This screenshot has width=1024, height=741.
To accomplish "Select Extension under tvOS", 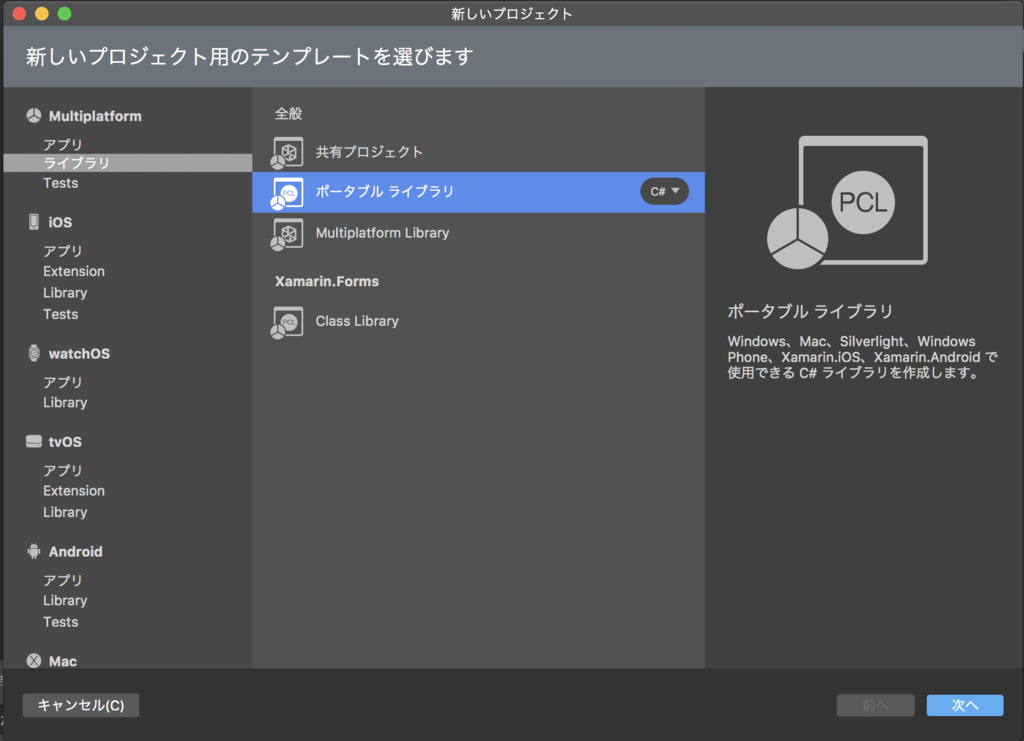I will (74, 490).
